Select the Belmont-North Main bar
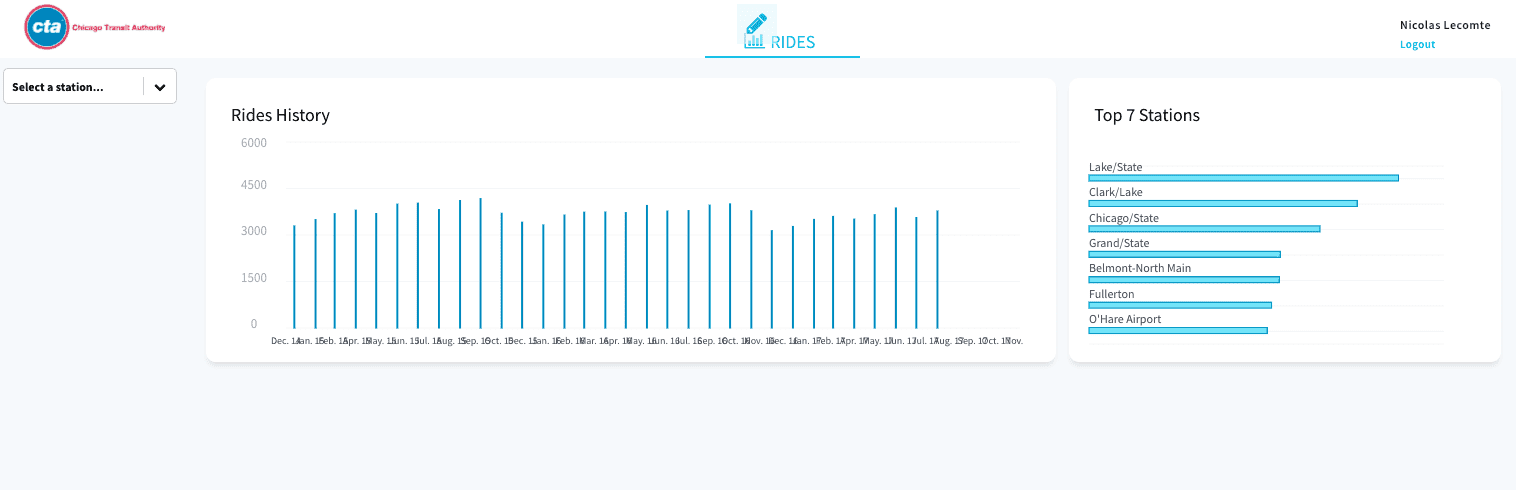Viewport: 1516px width, 490px height. (x=1184, y=279)
